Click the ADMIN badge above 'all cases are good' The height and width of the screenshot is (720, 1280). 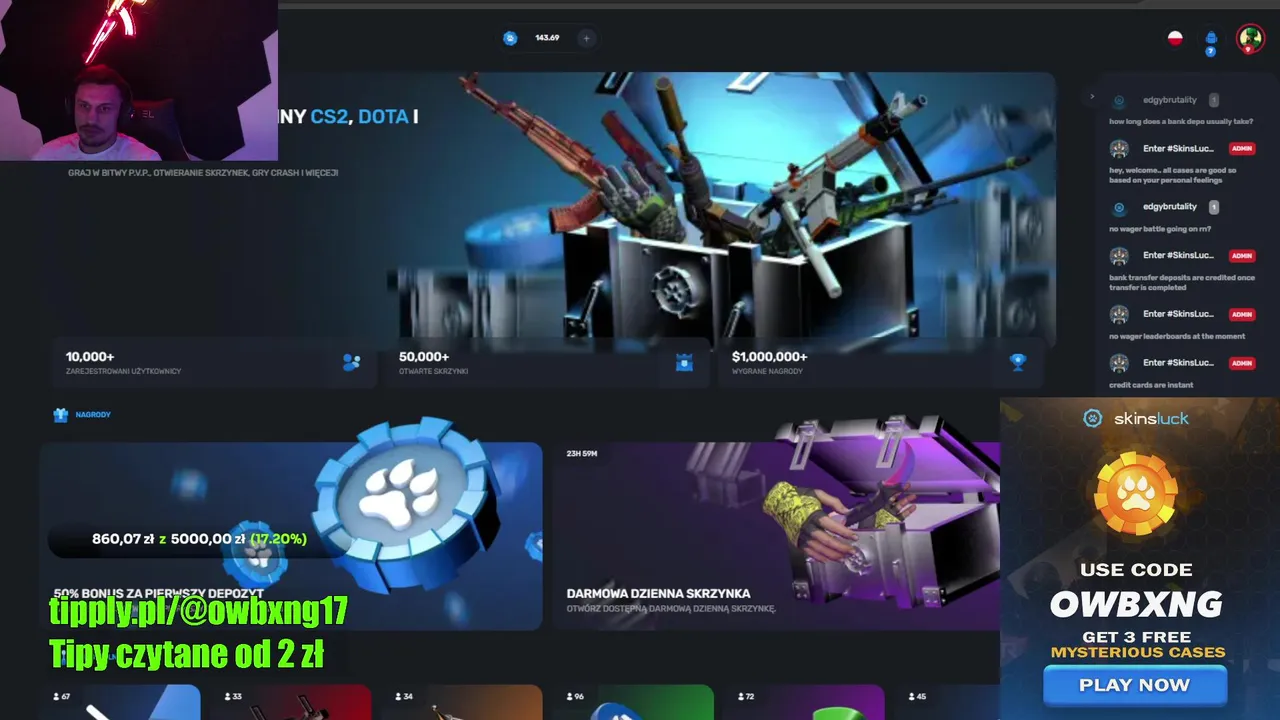1242,148
